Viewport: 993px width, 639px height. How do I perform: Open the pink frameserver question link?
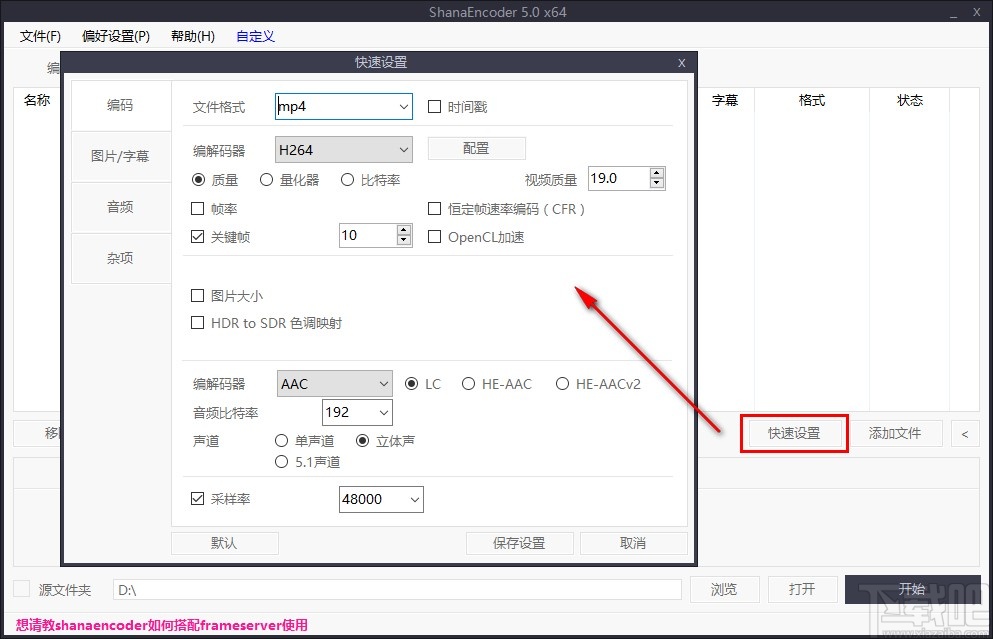click(161, 625)
